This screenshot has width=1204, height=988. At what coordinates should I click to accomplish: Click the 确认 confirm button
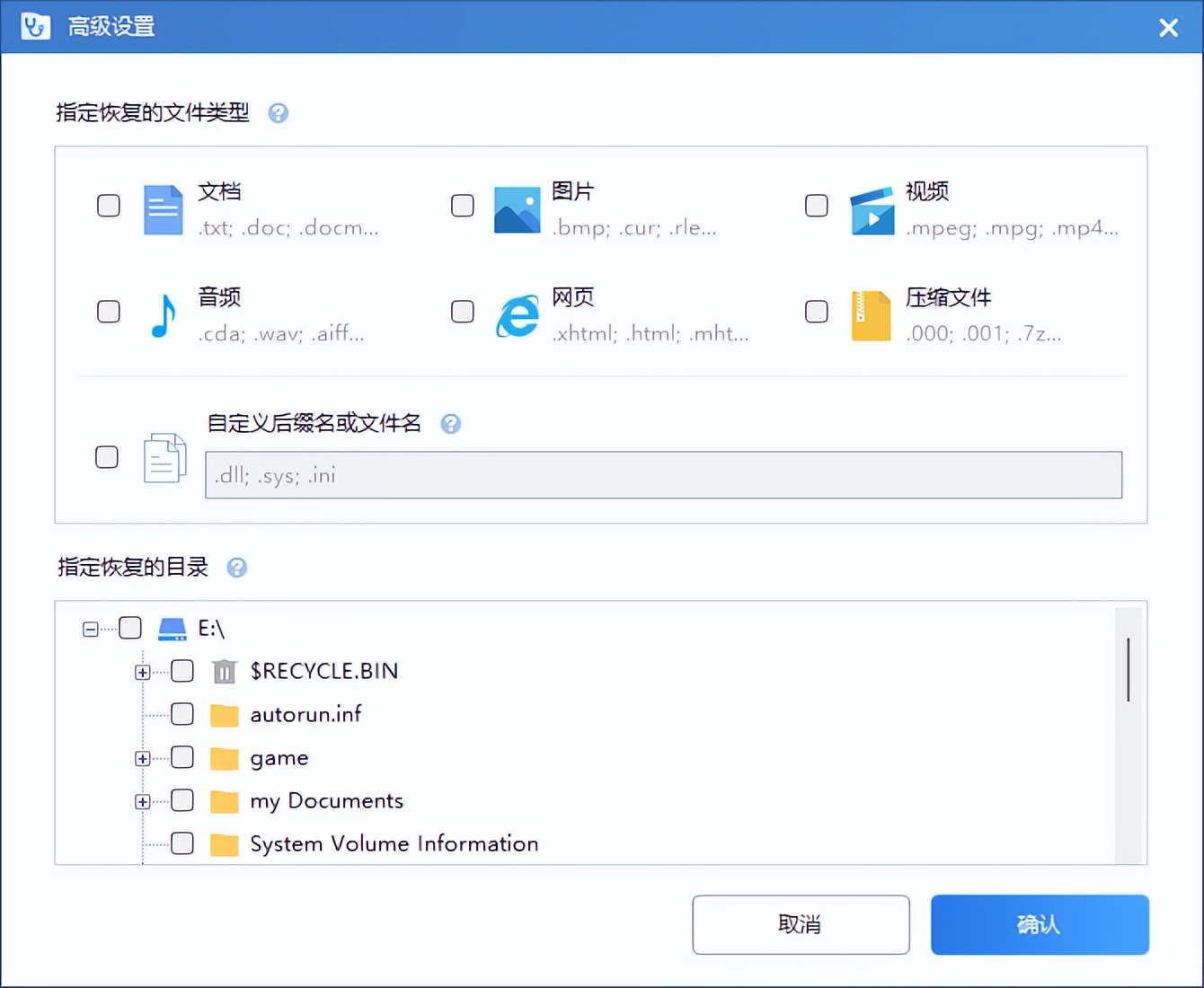click(1040, 924)
